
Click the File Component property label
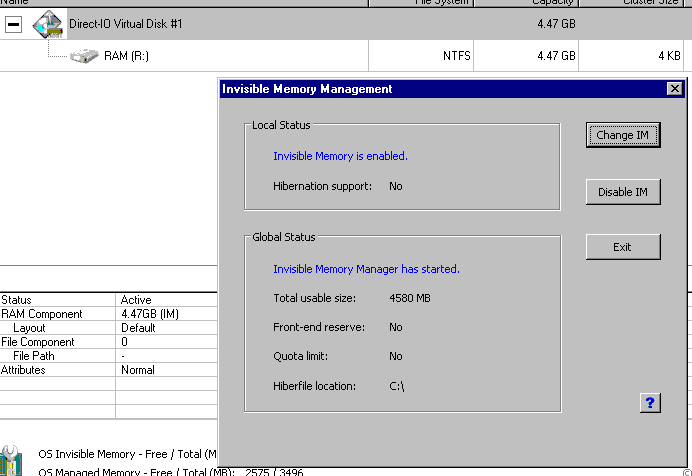click(38, 342)
